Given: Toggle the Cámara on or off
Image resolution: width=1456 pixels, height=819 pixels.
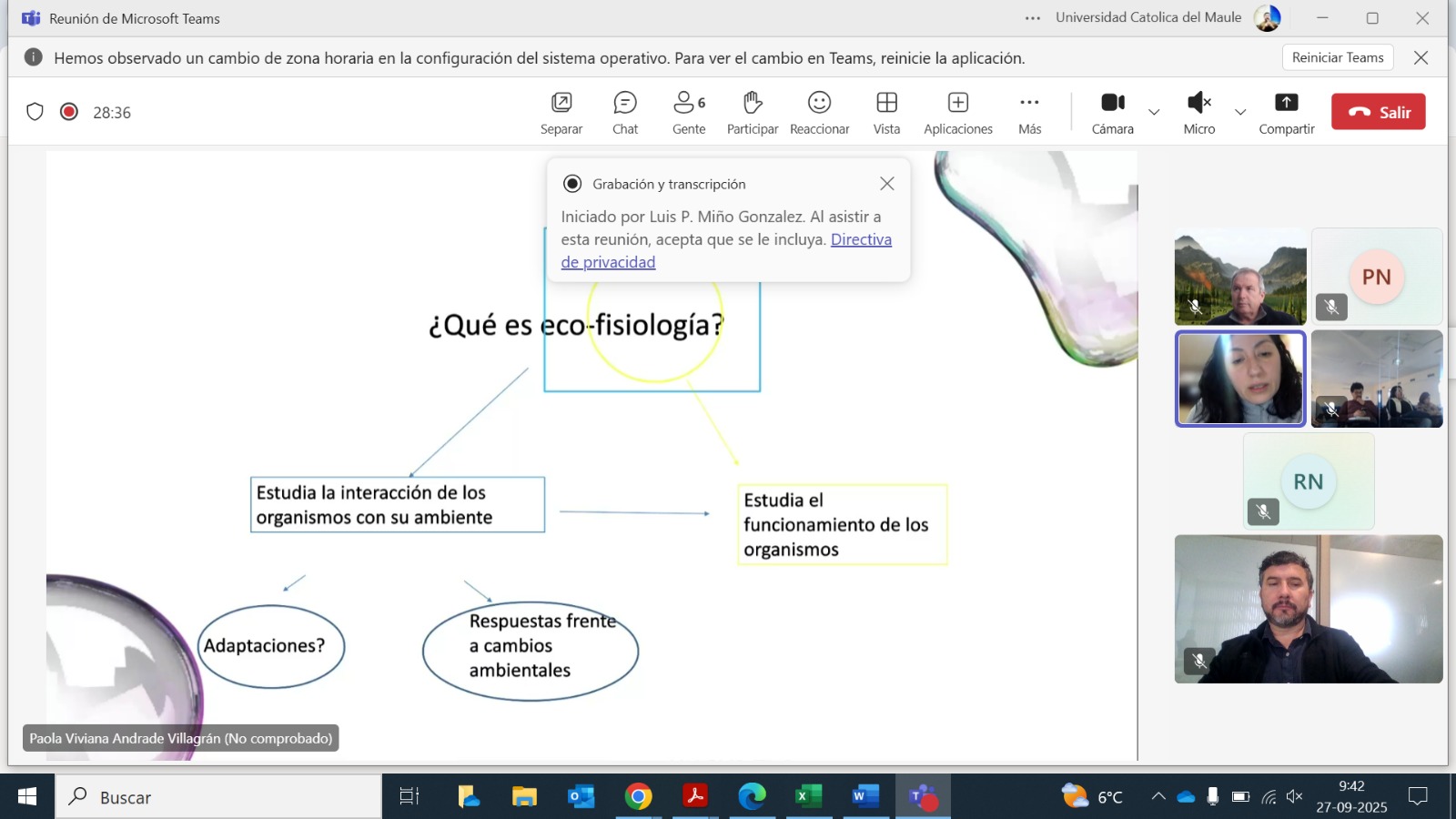Looking at the screenshot, I should 1112,112.
